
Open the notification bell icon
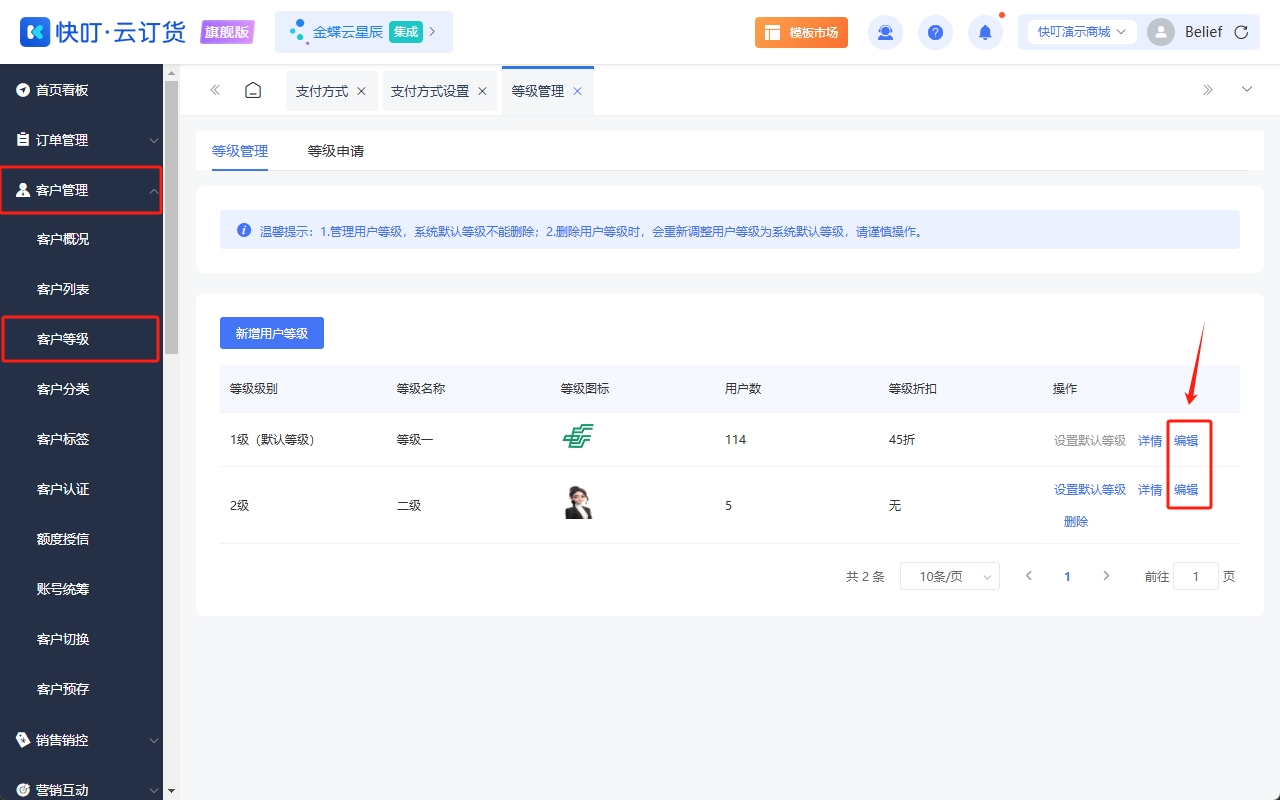985,32
